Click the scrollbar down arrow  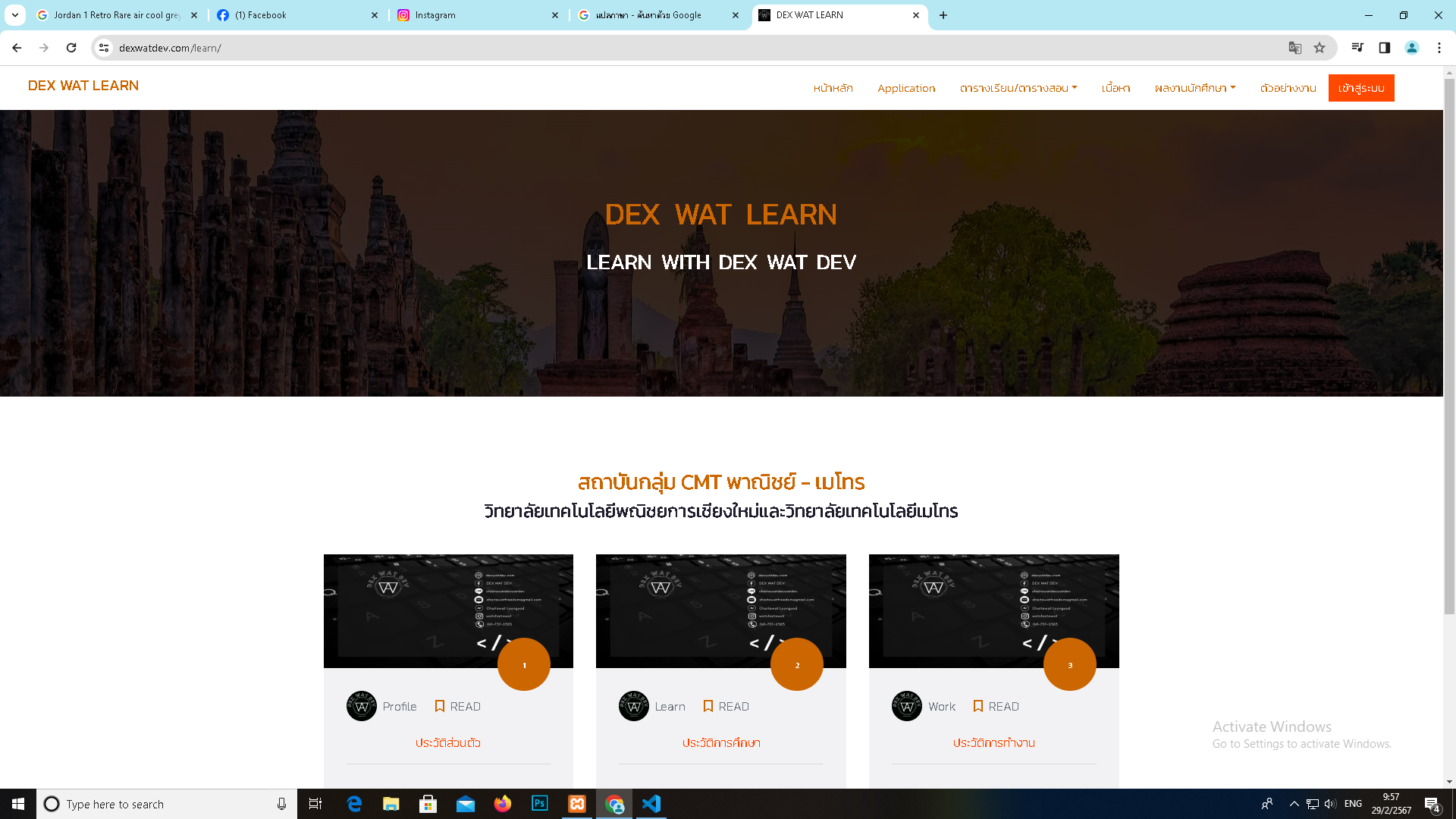tap(1449, 782)
